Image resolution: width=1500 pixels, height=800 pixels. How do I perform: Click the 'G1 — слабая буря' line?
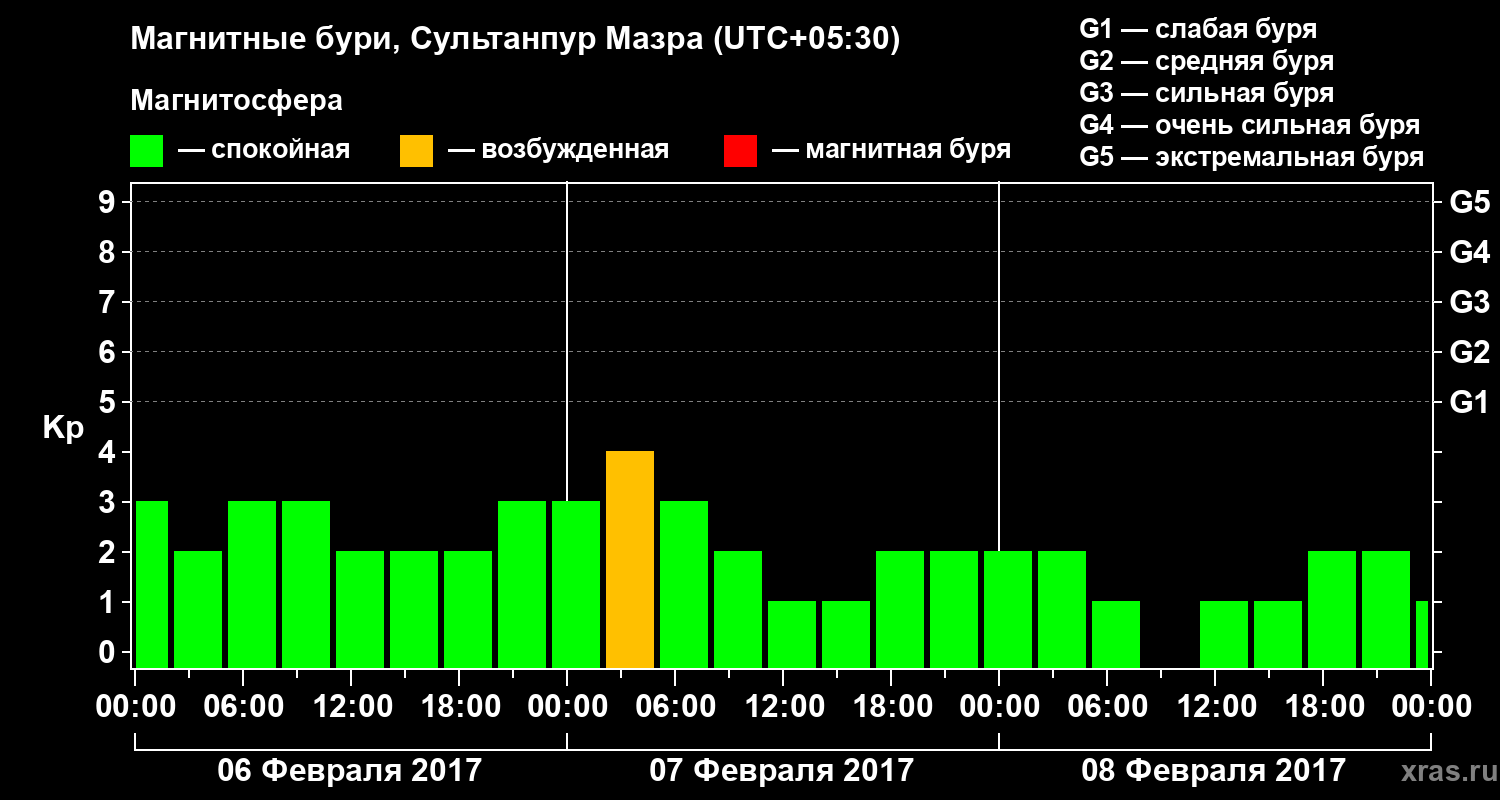[x=1198, y=29]
